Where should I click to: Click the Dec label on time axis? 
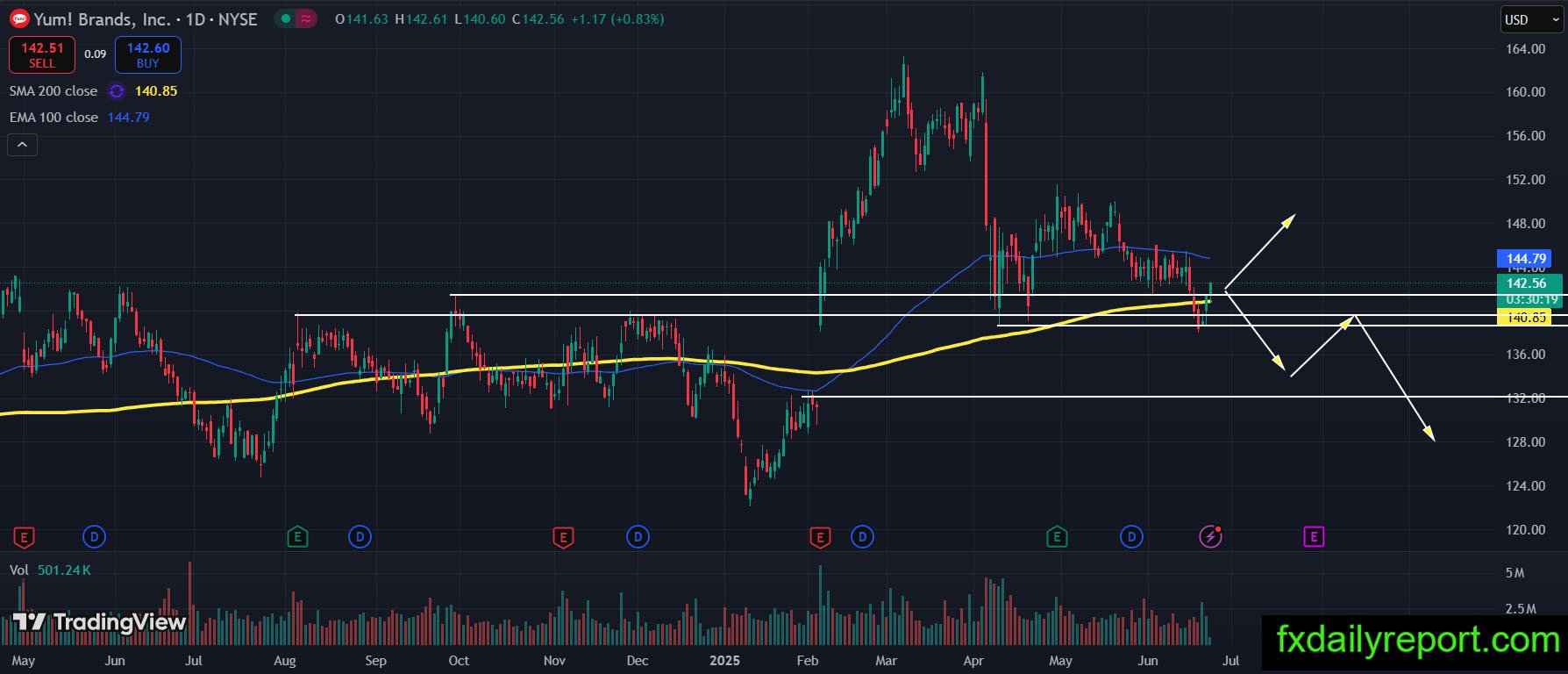point(638,661)
